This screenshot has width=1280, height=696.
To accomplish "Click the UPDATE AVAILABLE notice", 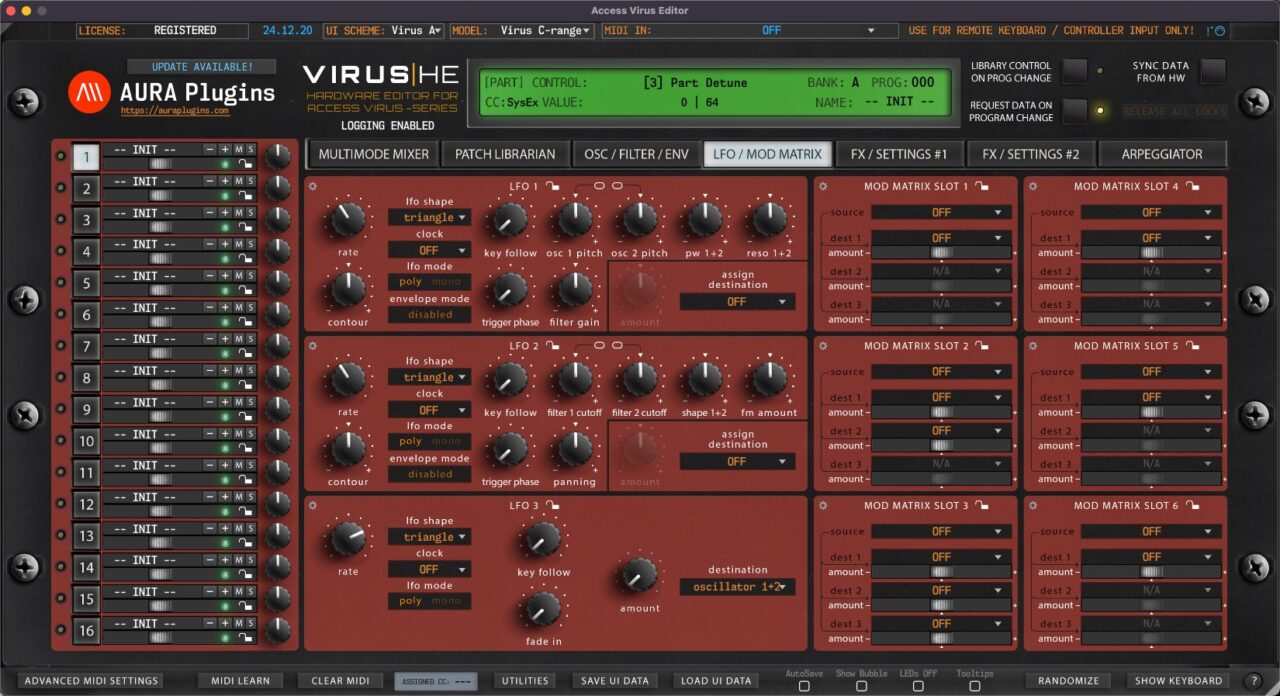I will click(201, 66).
